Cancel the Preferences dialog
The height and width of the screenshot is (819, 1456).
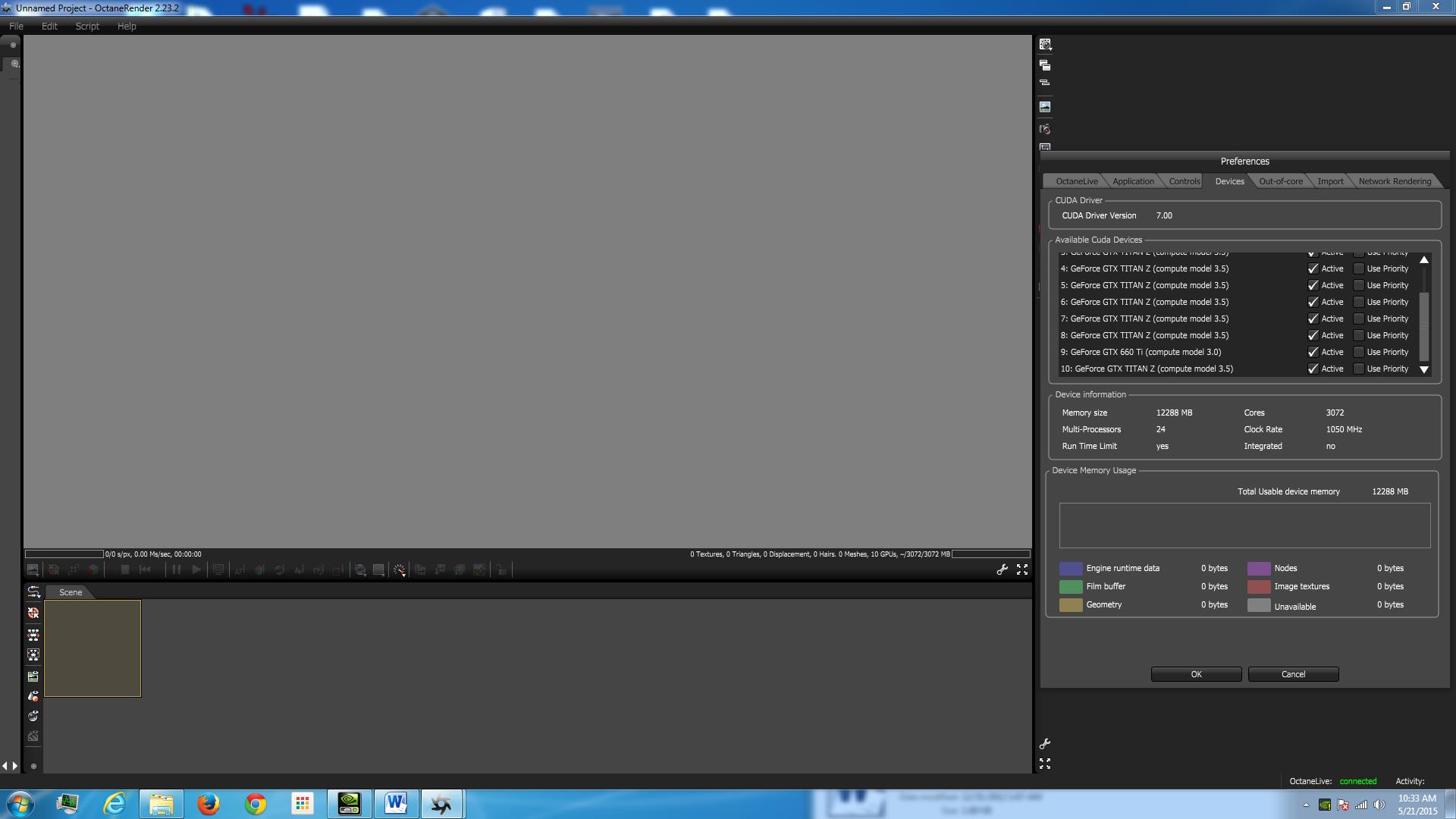pos(1293,674)
